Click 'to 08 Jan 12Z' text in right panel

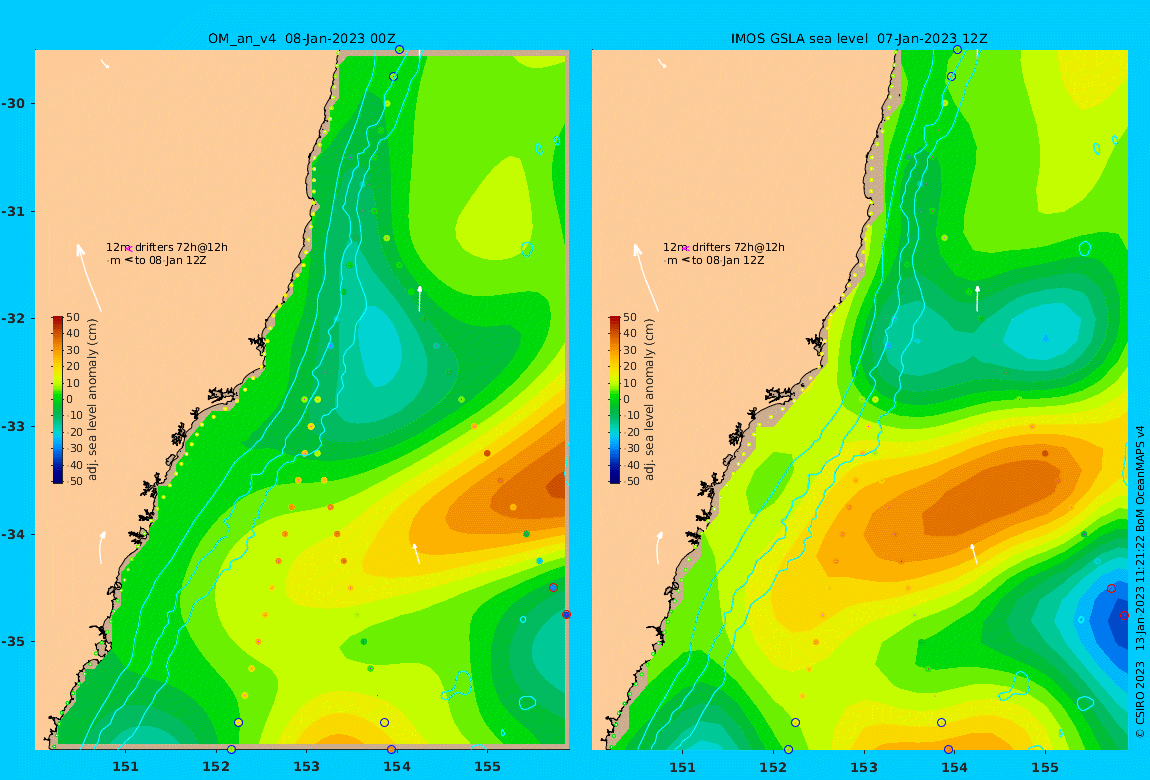point(728,260)
